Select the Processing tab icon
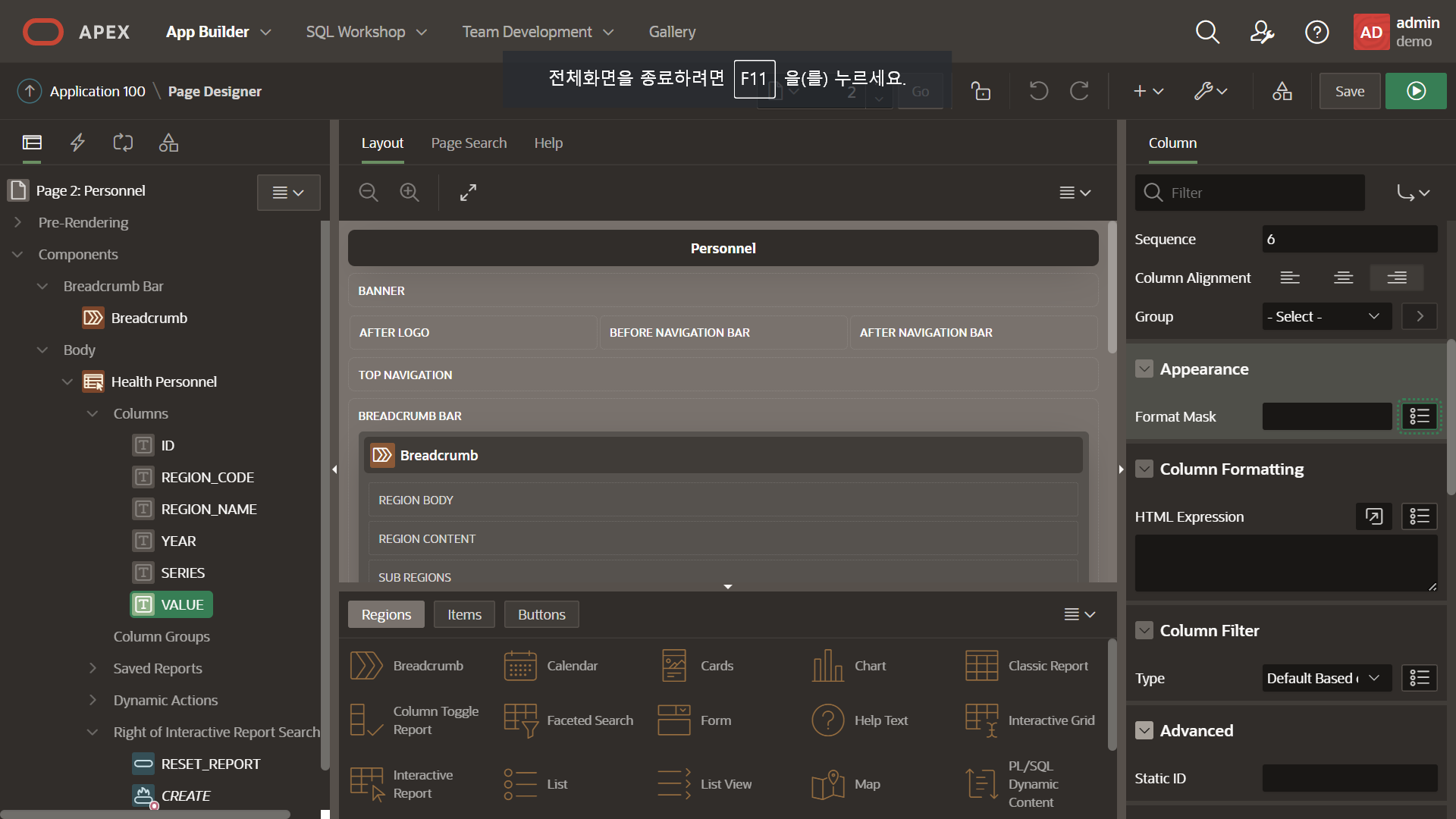1456x819 pixels. pyautogui.click(x=123, y=143)
